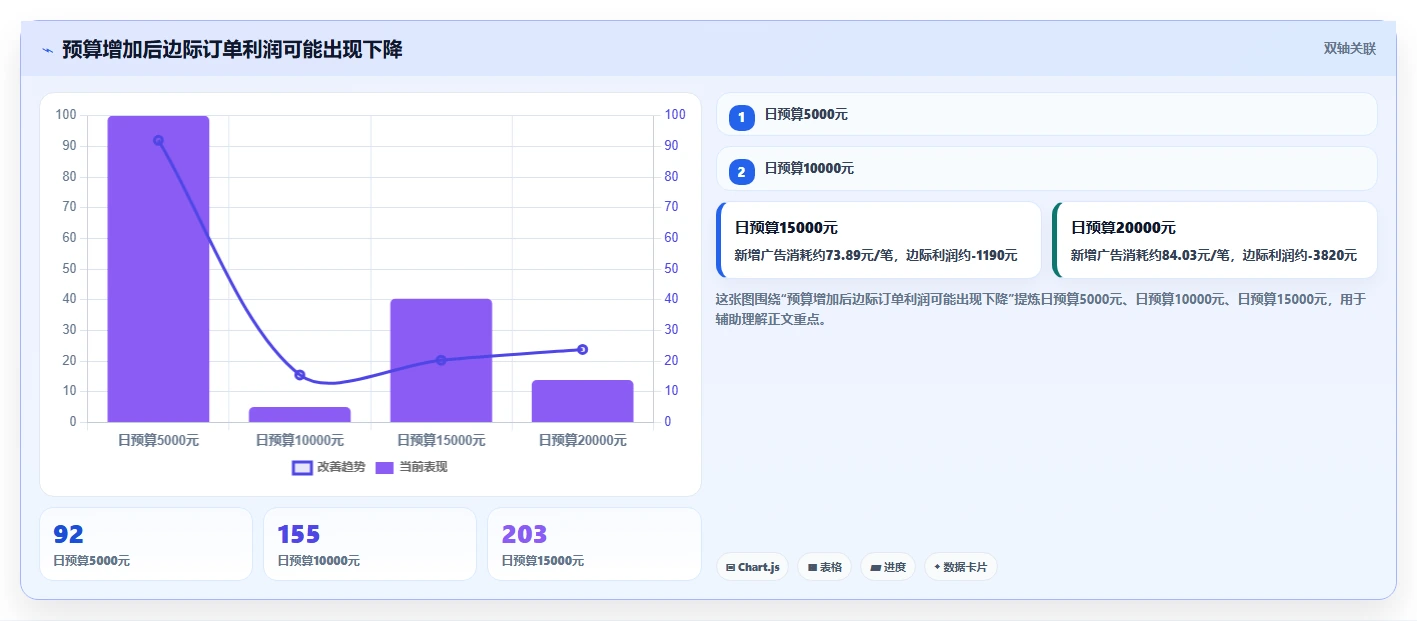
Task: Click x-axis label 日预算10000元
Action: pyautogui.click(x=300, y=440)
